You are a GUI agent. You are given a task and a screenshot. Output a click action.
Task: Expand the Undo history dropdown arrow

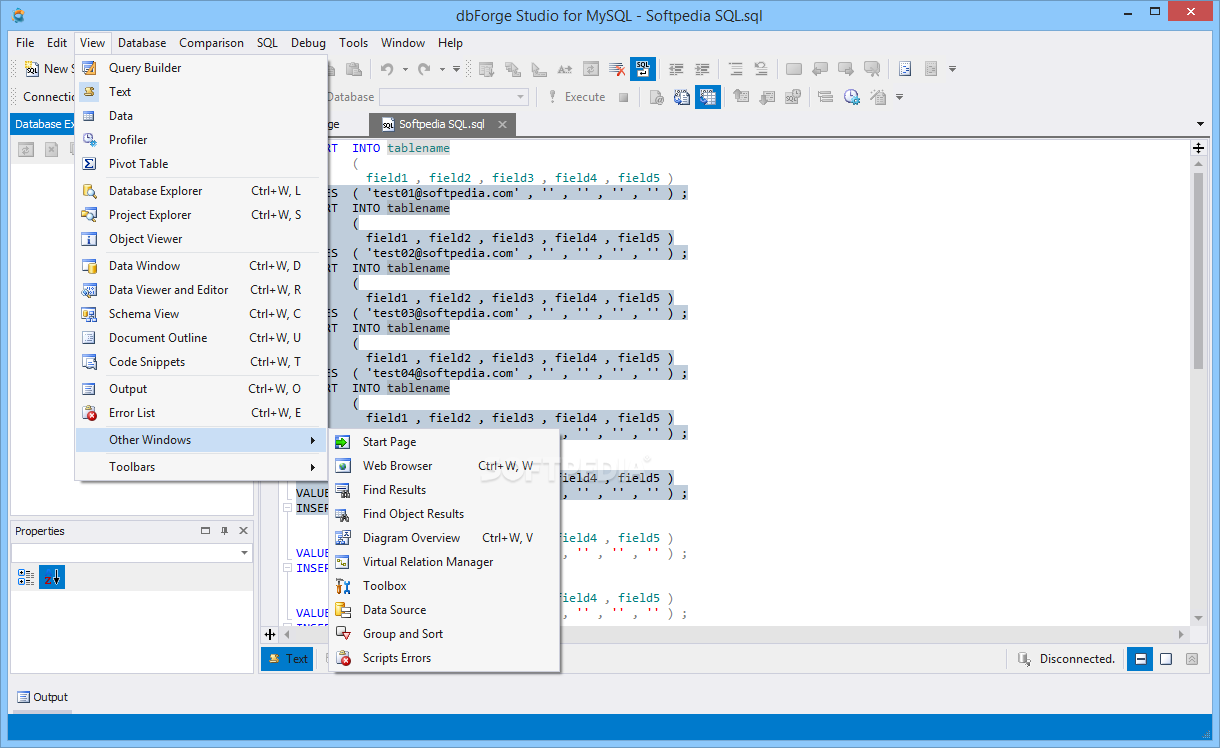[x=405, y=69]
